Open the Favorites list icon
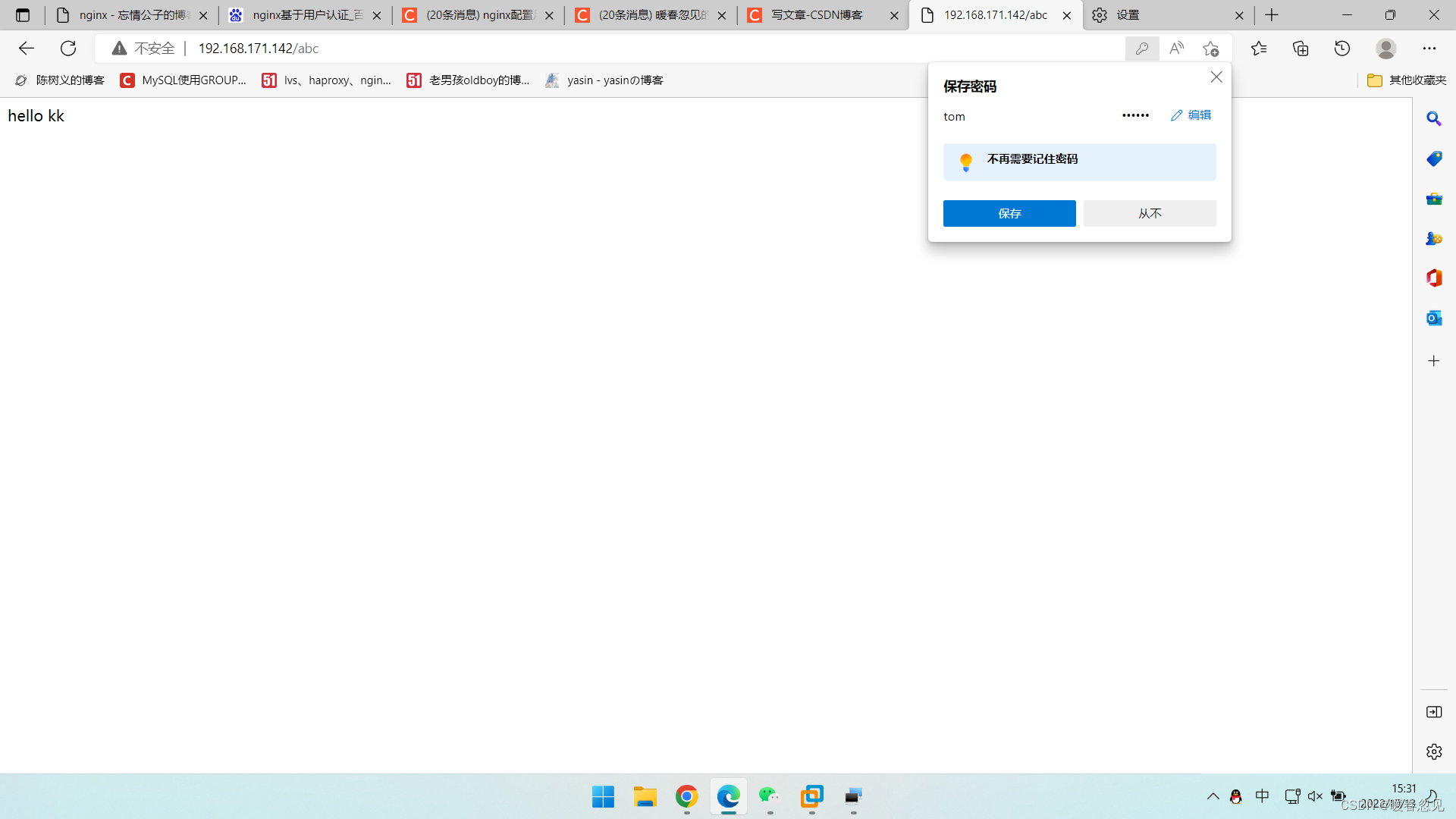The width and height of the screenshot is (1456, 819). (x=1259, y=48)
